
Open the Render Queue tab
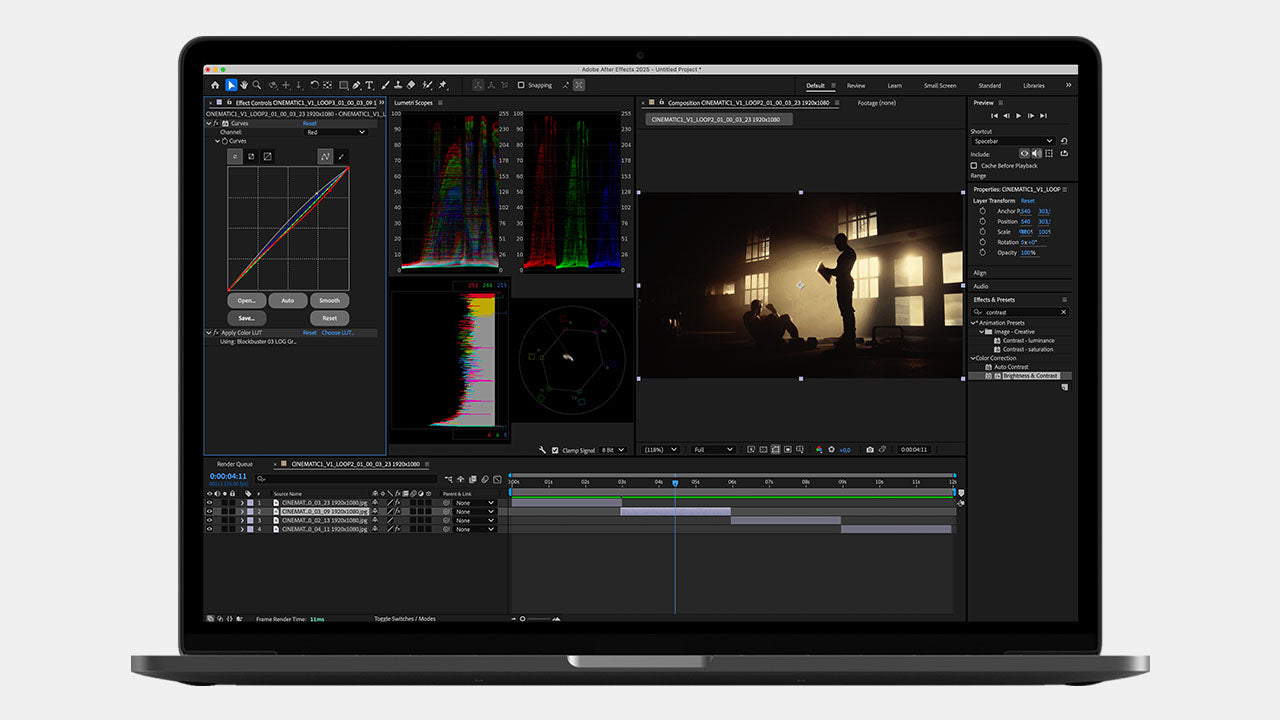[235, 464]
